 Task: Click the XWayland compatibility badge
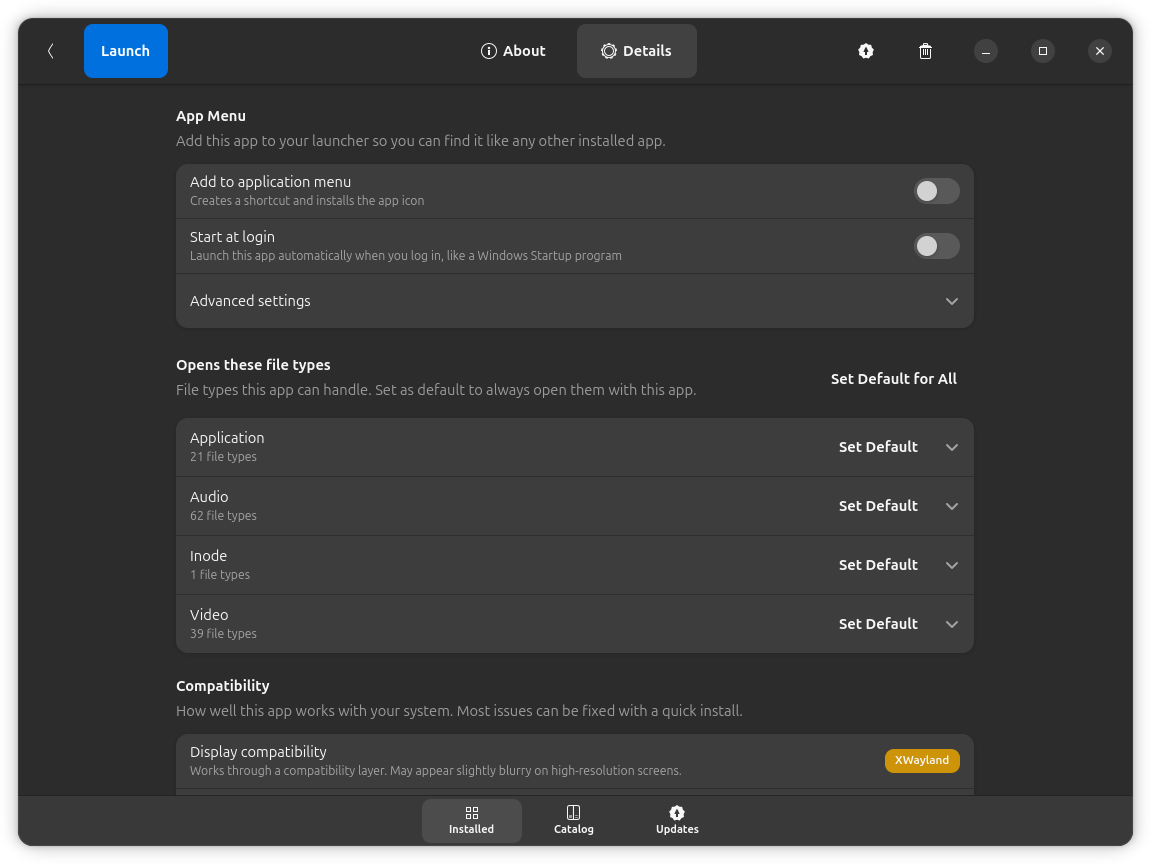(921, 761)
